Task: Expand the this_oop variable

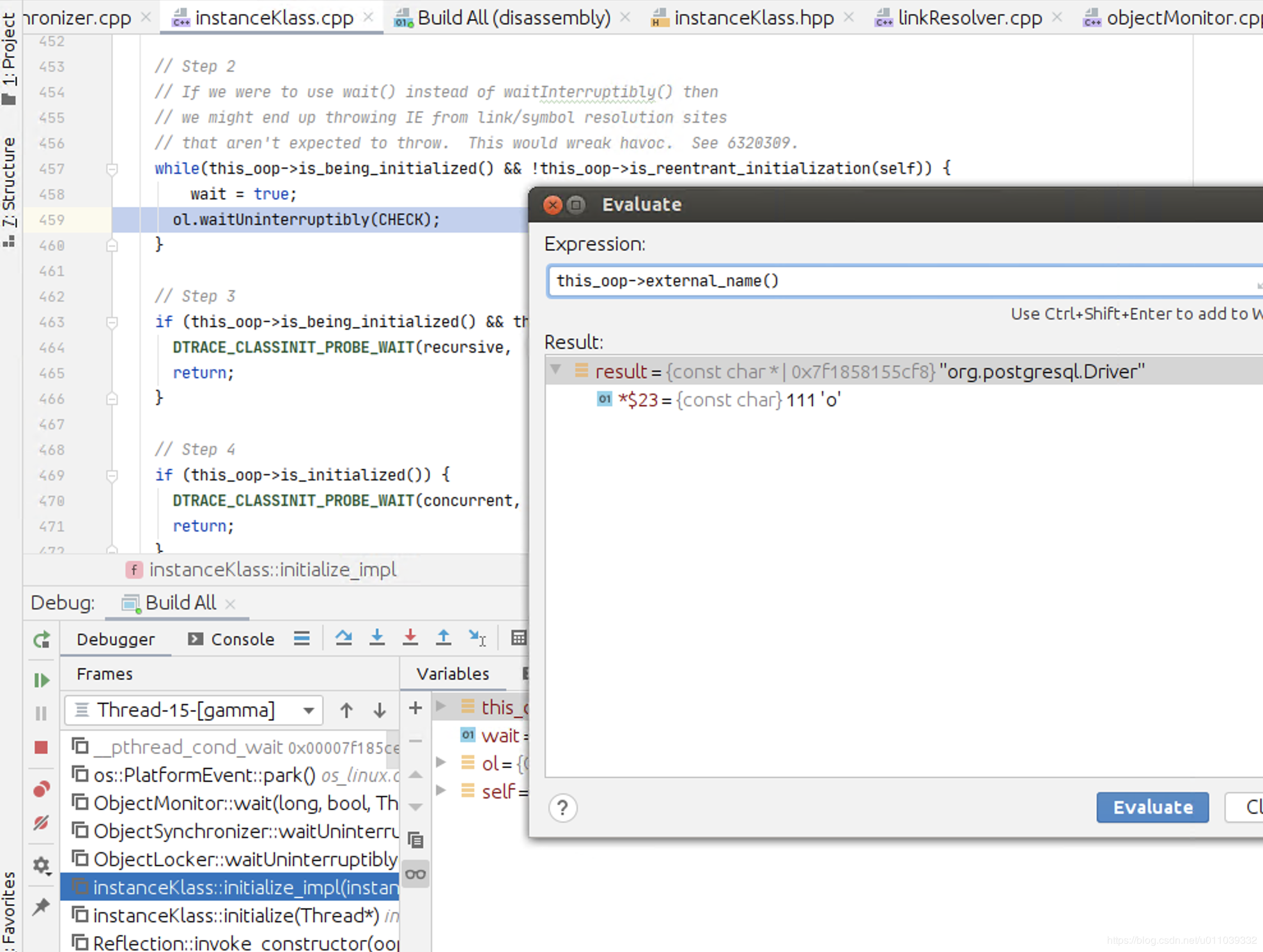Action: (x=441, y=706)
